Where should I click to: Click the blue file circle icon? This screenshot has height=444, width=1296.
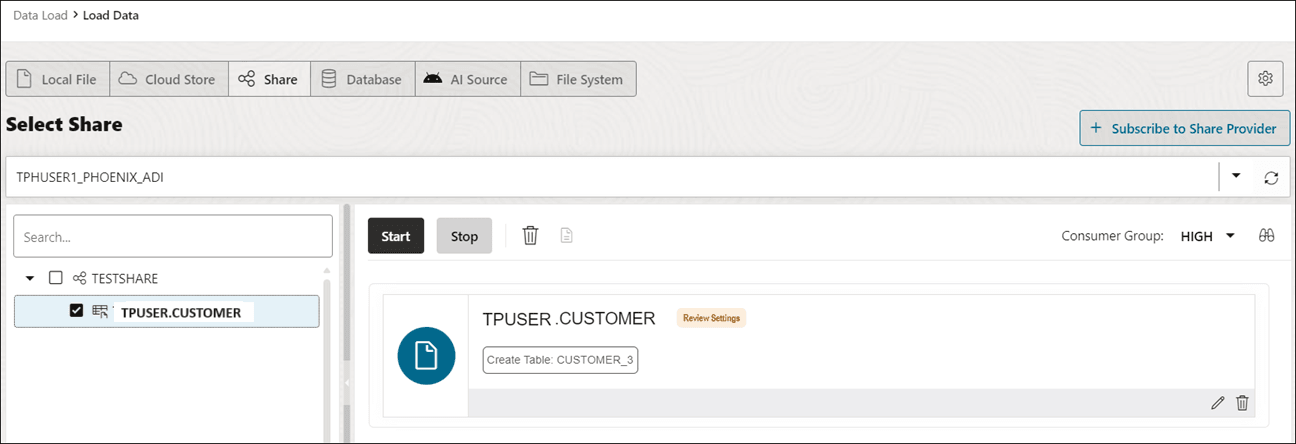tap(426, 356)
